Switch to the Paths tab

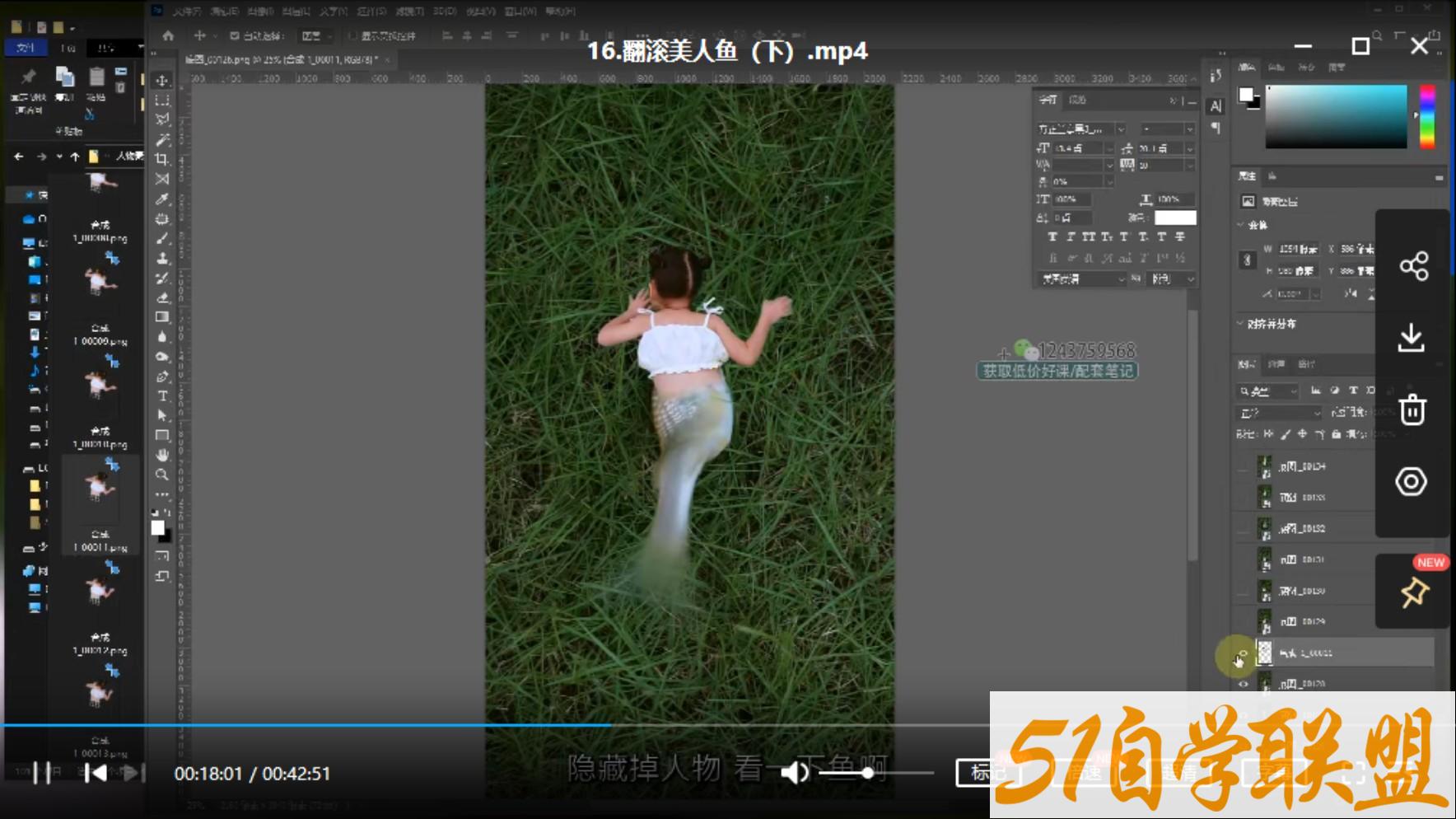point(1306,364)
